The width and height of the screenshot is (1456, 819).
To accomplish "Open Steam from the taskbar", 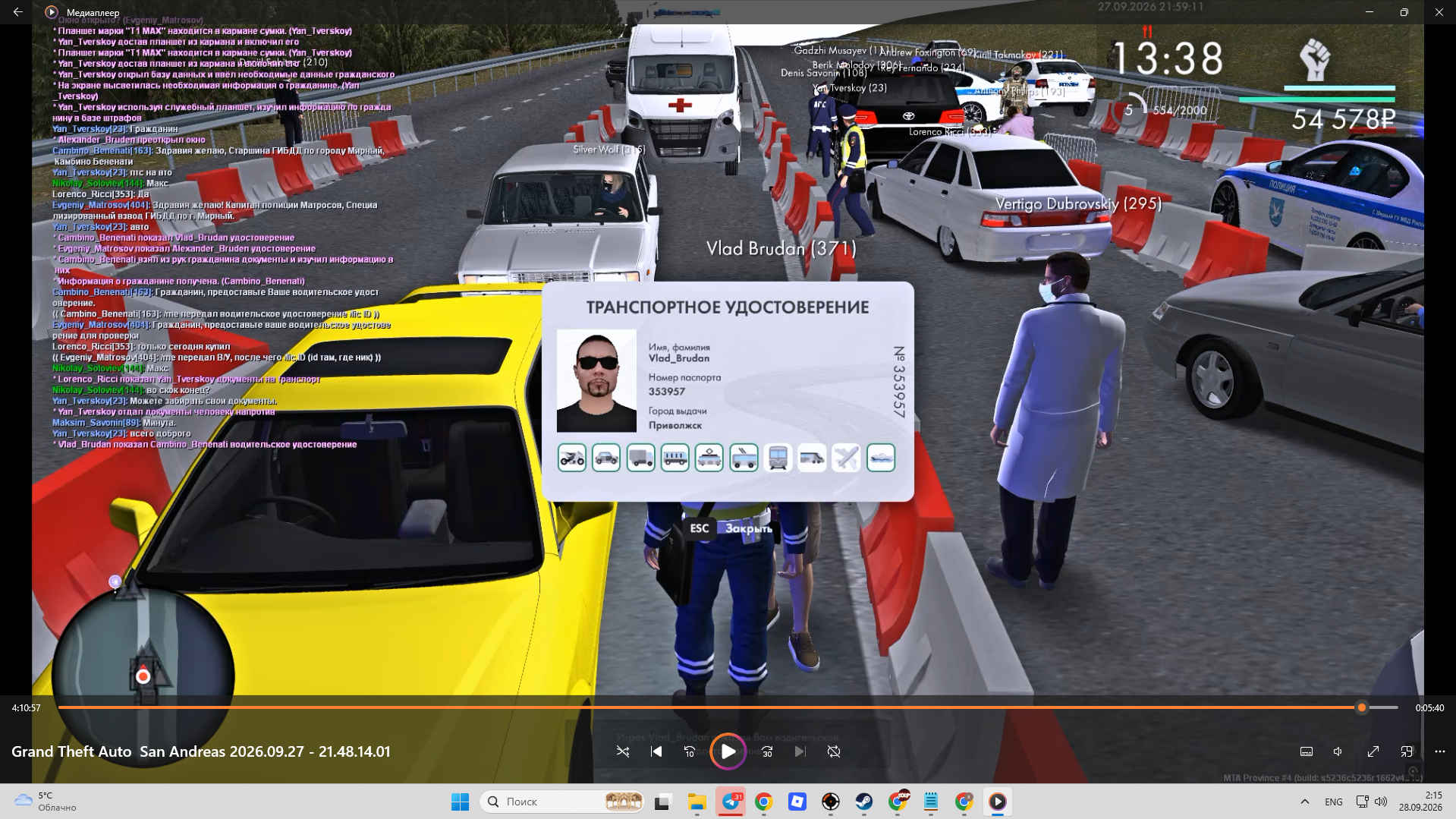I will click(x=864, y=802).
